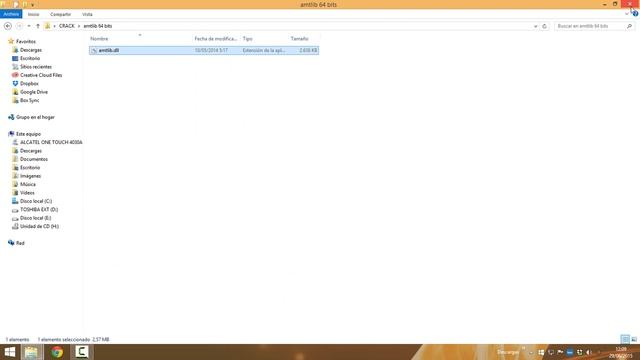Refresh the amtlib 64 bits folder
Viewport: 640px width, 360px height.
[x=544, y=26]
